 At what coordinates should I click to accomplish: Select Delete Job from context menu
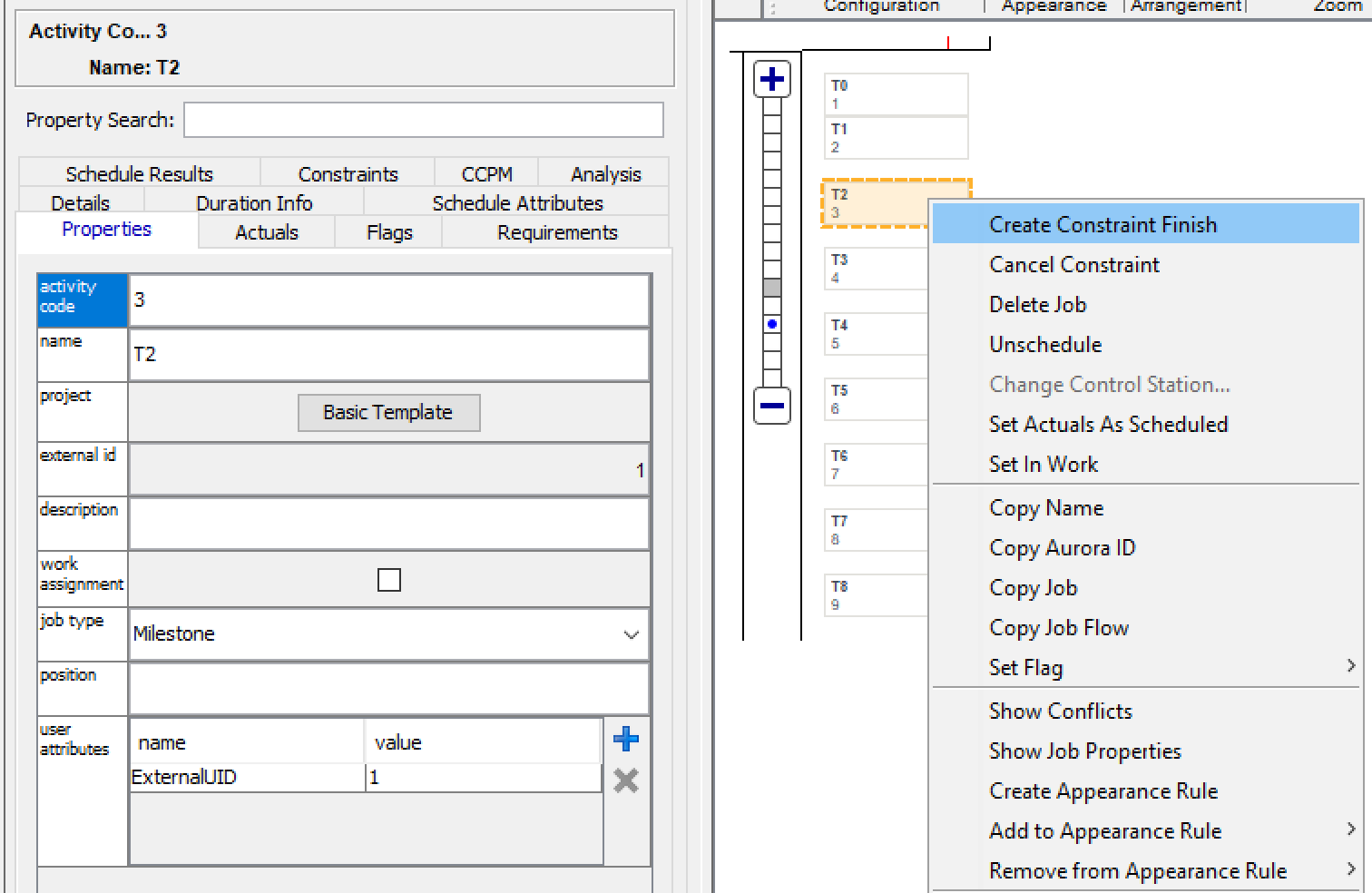pyautogui.click(x=1037, y=305)
